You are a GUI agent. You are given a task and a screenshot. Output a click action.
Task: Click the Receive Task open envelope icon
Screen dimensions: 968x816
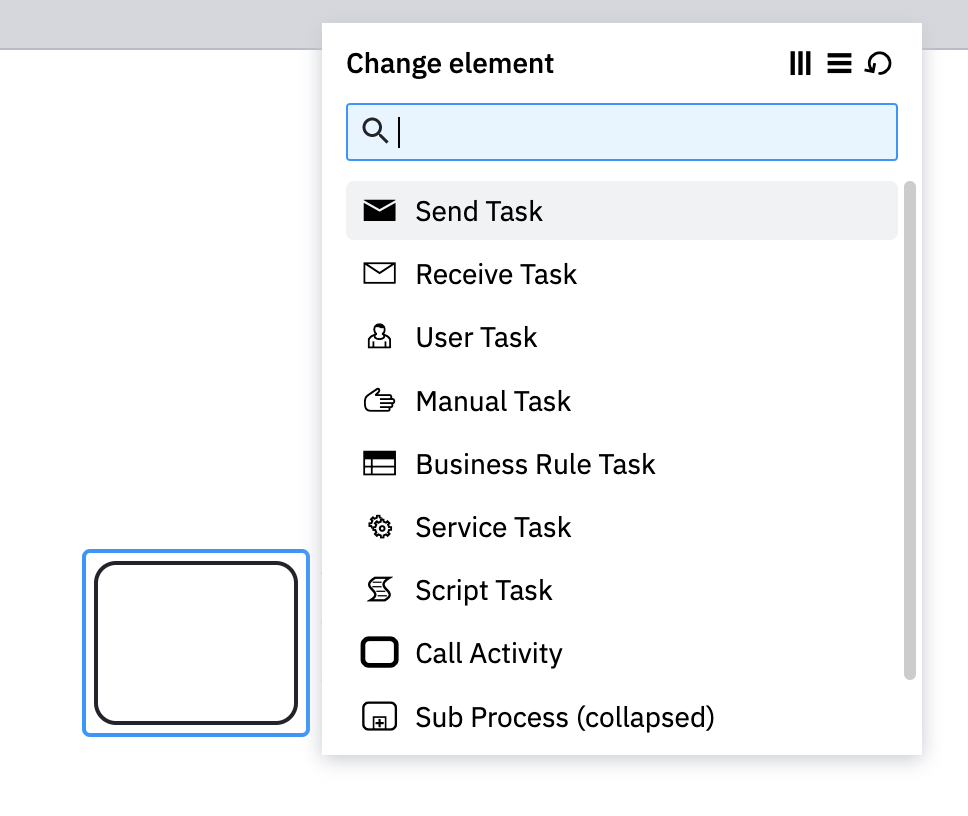click(x=379, y=273)
